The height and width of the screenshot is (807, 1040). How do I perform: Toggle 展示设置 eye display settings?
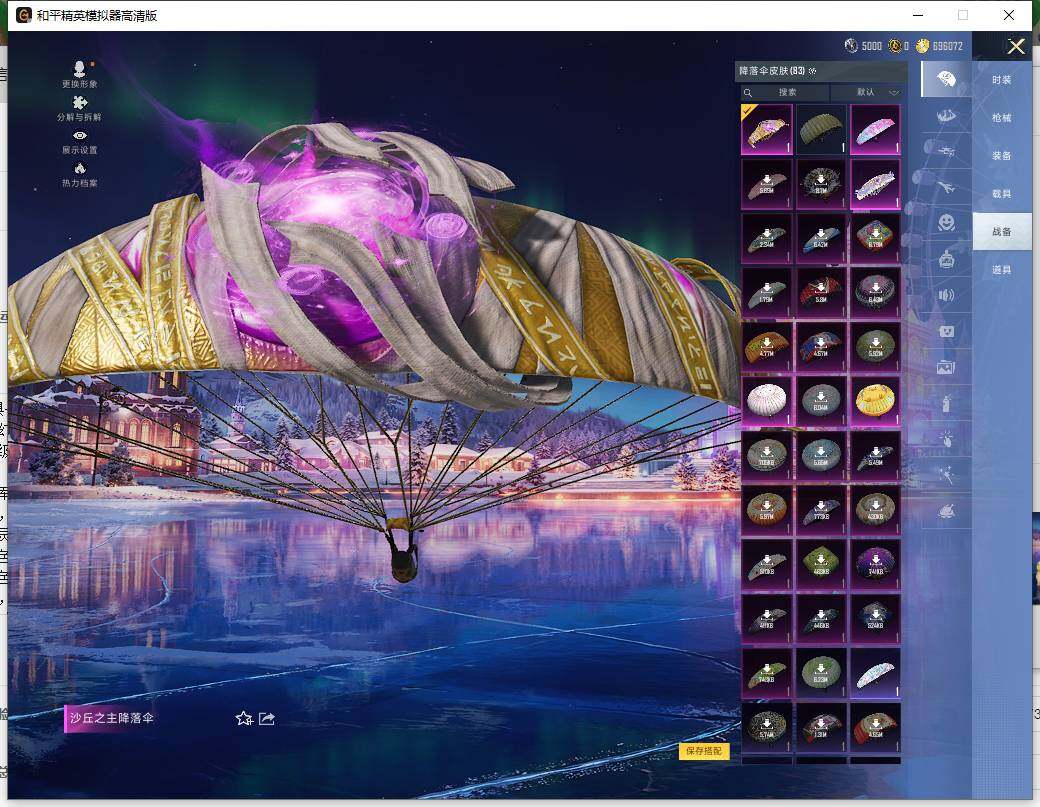coord(80,142)
